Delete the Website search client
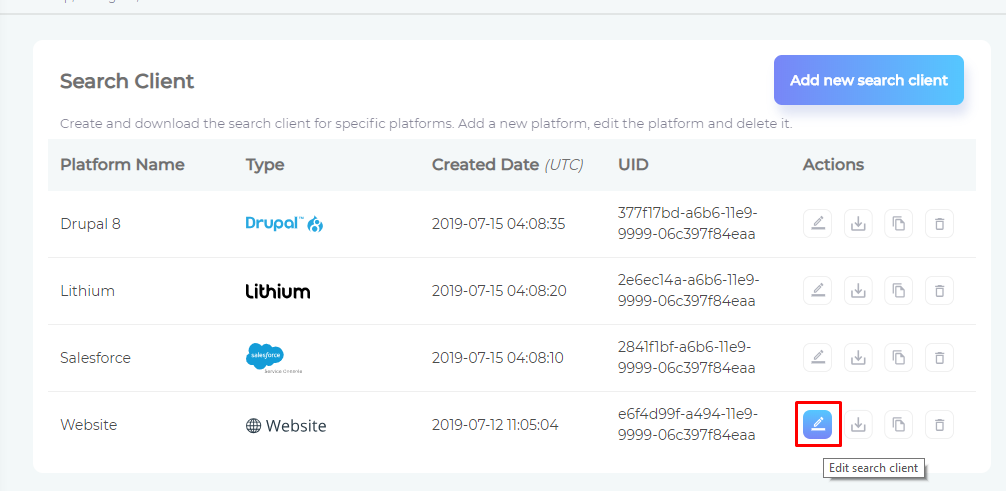This screenshot has width=1006, height=491. point(939,425)
